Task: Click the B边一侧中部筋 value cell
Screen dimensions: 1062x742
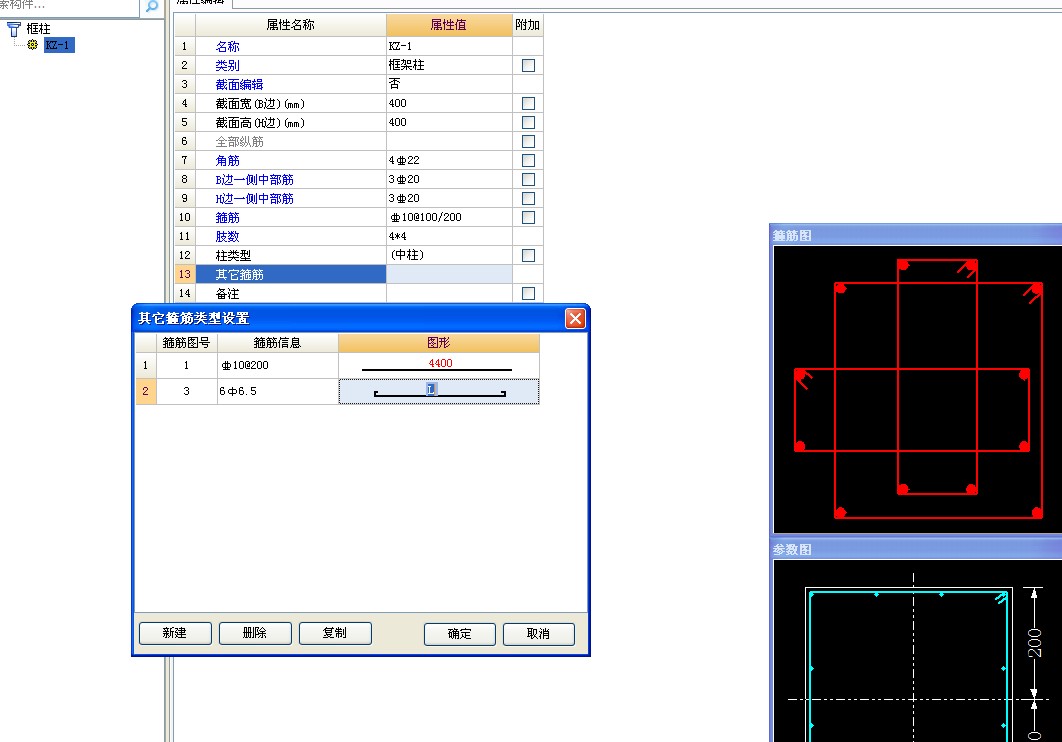Action: coord(449,179)
